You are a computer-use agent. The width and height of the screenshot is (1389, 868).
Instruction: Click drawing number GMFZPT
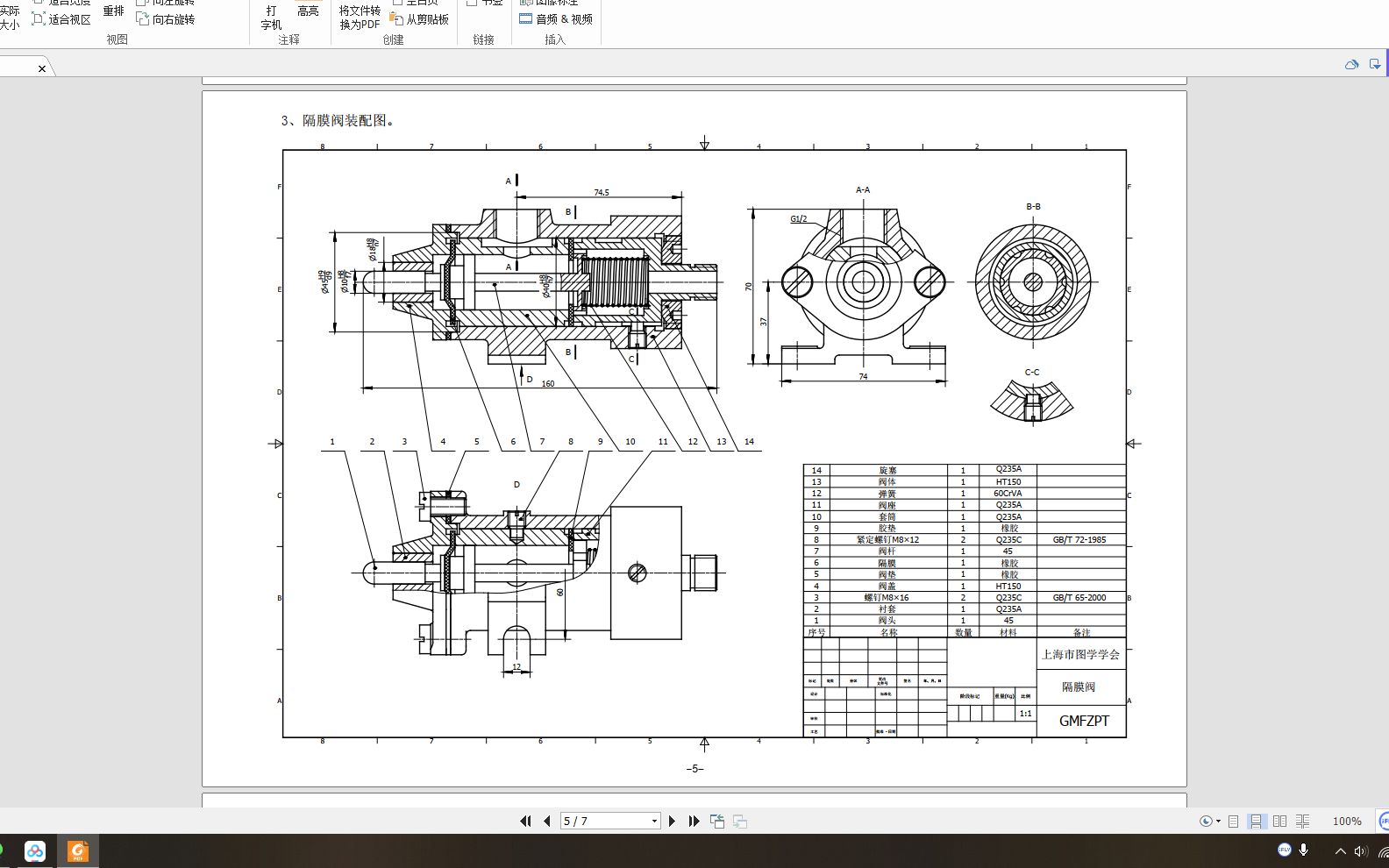1084,721
